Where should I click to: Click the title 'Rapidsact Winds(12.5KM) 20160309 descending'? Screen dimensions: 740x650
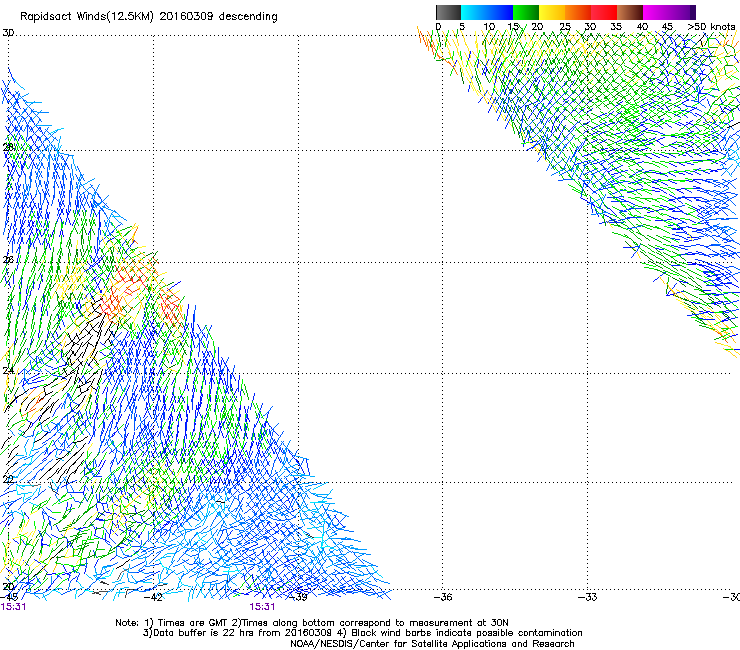click(149, 17)
